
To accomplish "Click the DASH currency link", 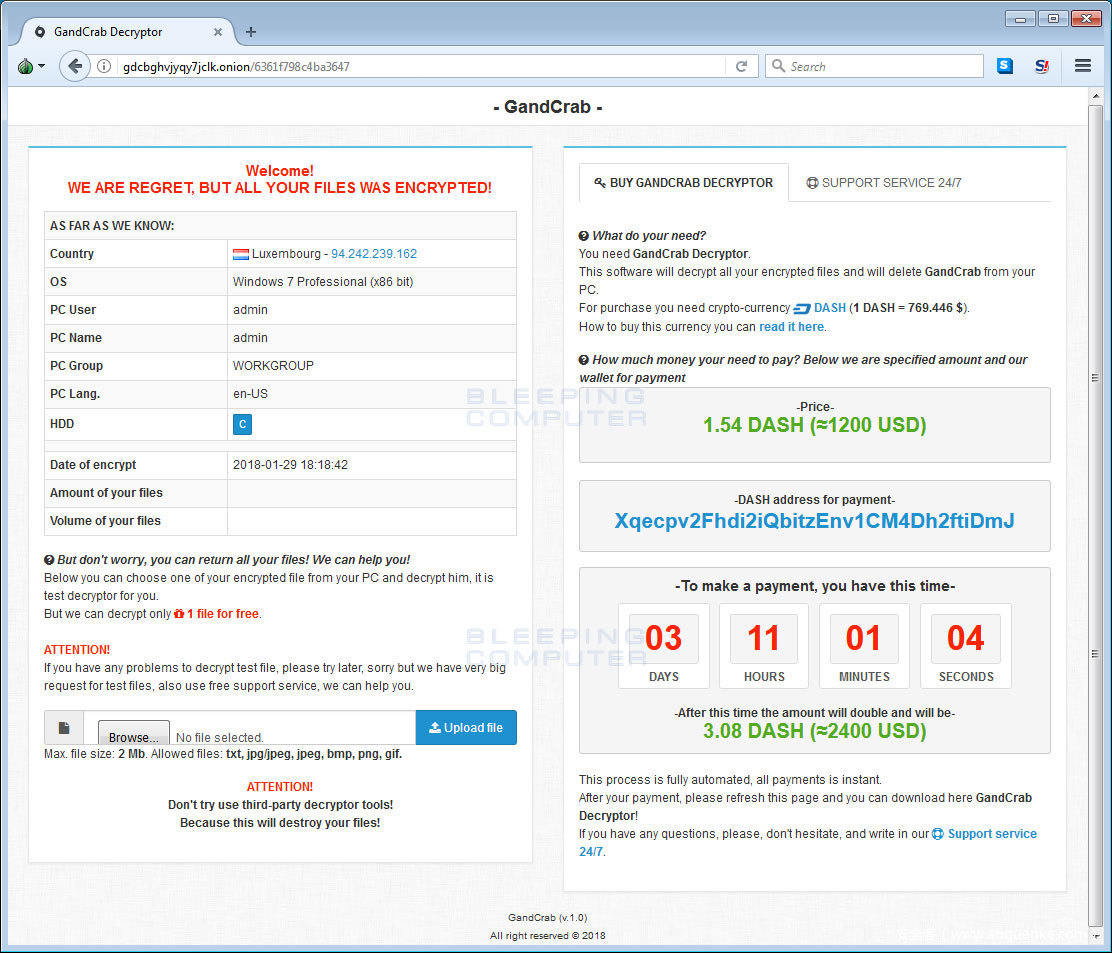I will point(829,308).
